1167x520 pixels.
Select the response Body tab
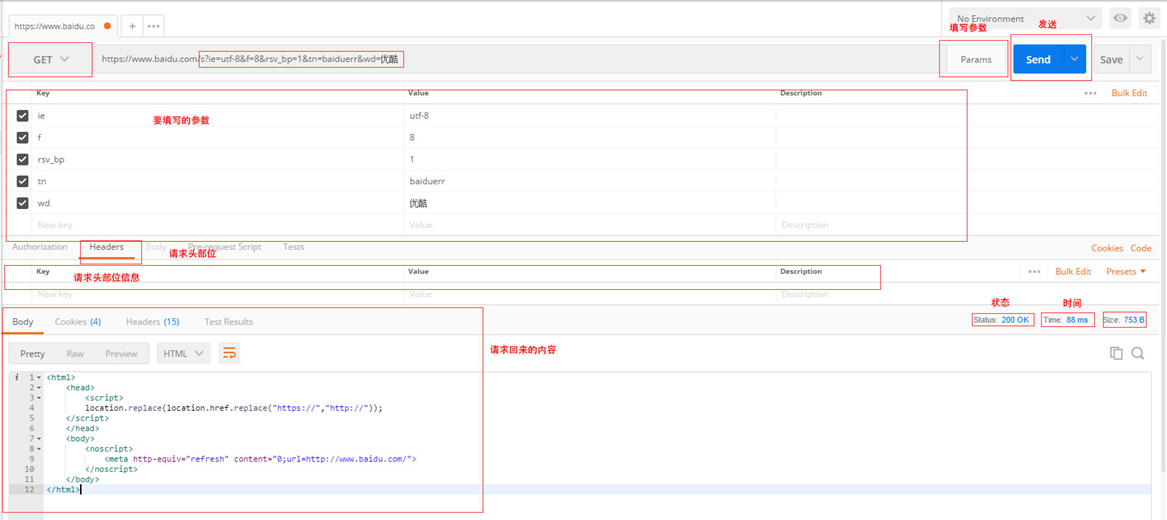click(22, 322)
